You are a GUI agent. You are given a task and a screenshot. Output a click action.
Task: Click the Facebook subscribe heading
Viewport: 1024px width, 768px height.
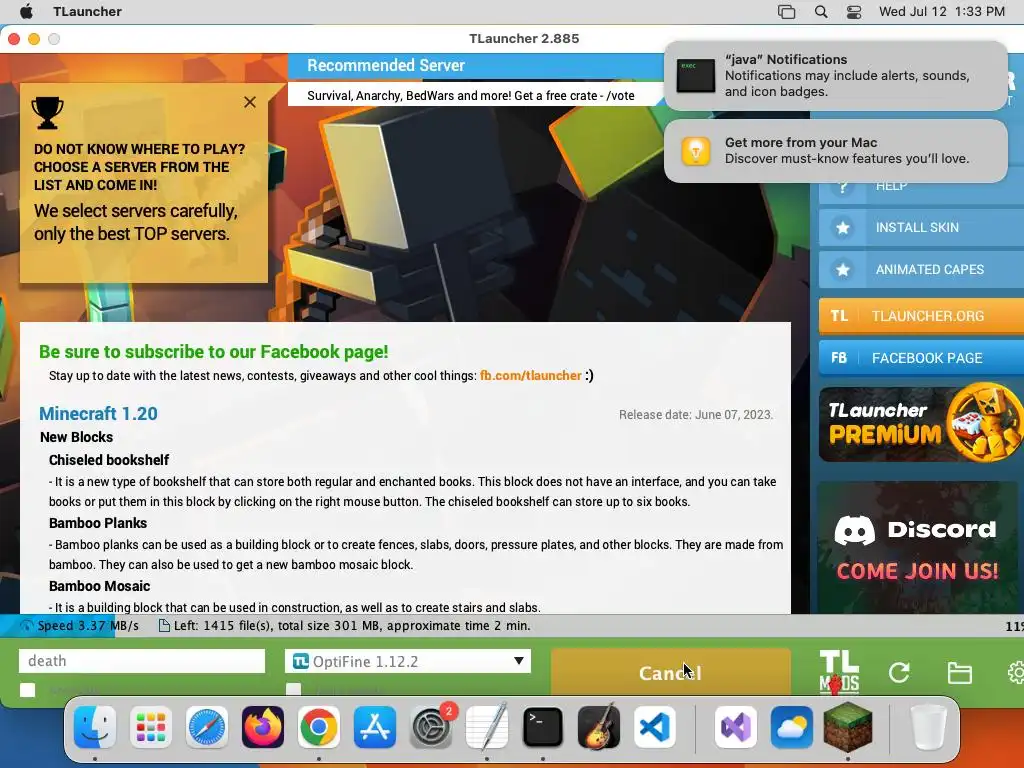[x=214, y=351]
